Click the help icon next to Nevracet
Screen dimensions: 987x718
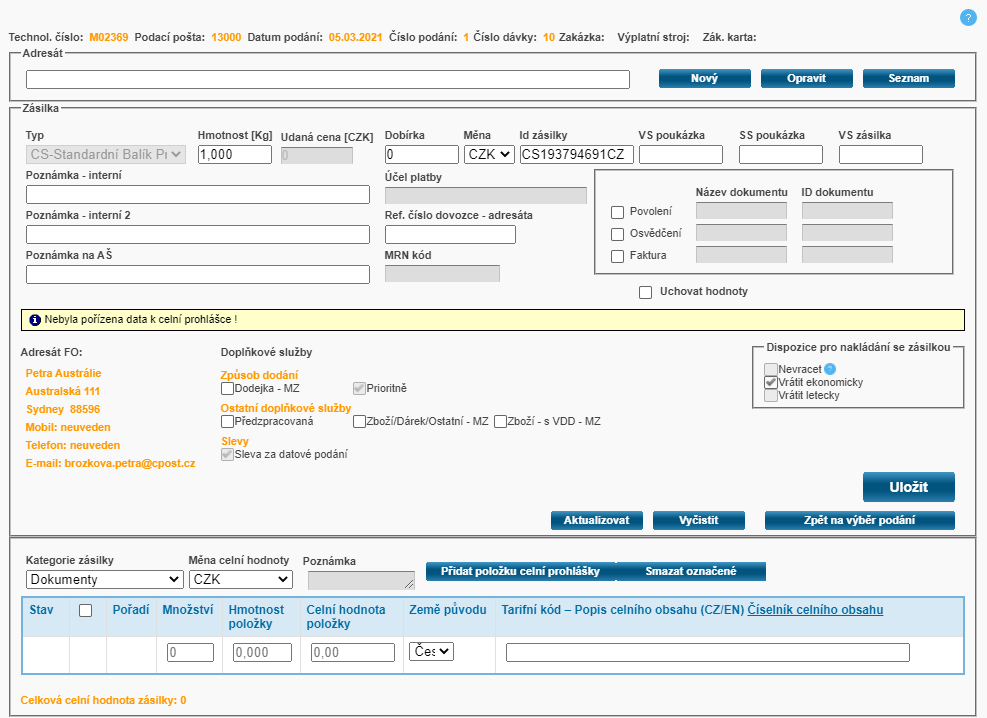click(x=829, y=369)
